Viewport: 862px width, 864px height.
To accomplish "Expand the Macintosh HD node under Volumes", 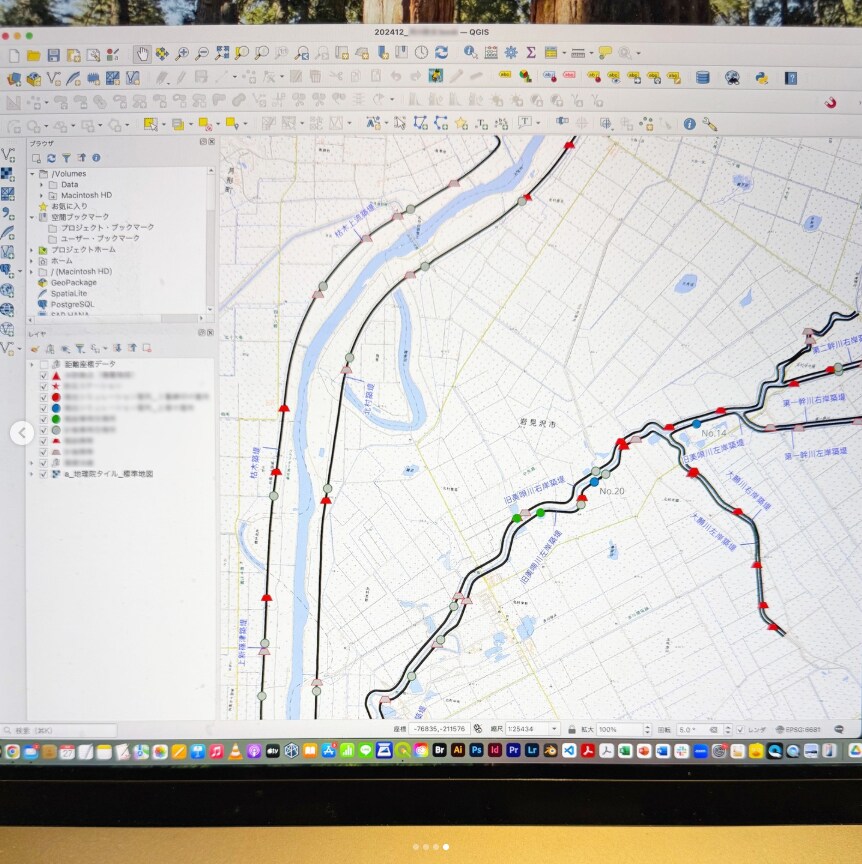I will click(x=41, y=196).
